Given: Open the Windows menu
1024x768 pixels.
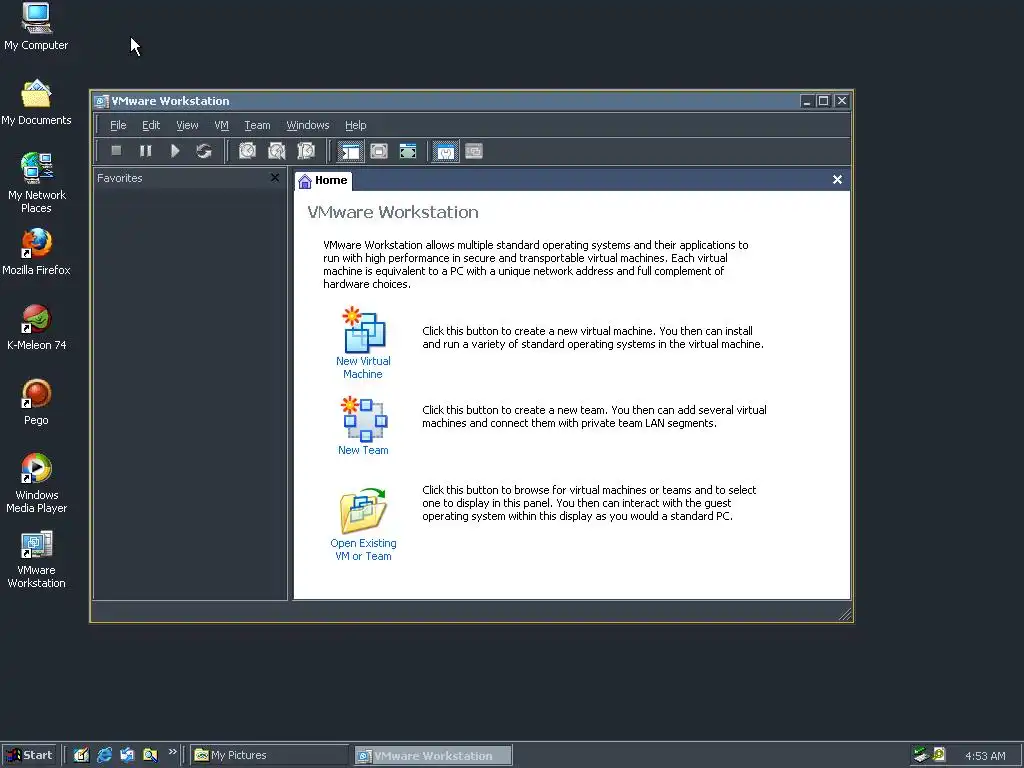Looking at the screenshot, I should tap(308, 125).
